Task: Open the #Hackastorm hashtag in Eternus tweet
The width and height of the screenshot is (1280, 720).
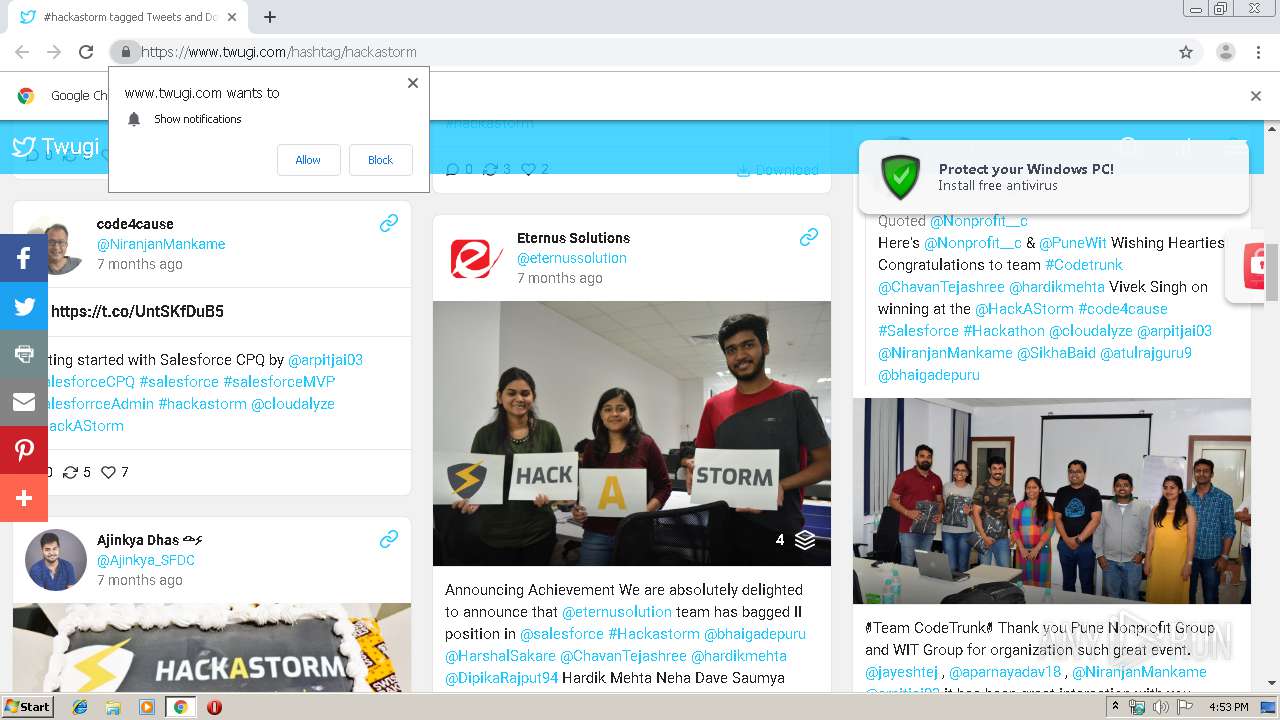Action: click(x=654, y=634)
